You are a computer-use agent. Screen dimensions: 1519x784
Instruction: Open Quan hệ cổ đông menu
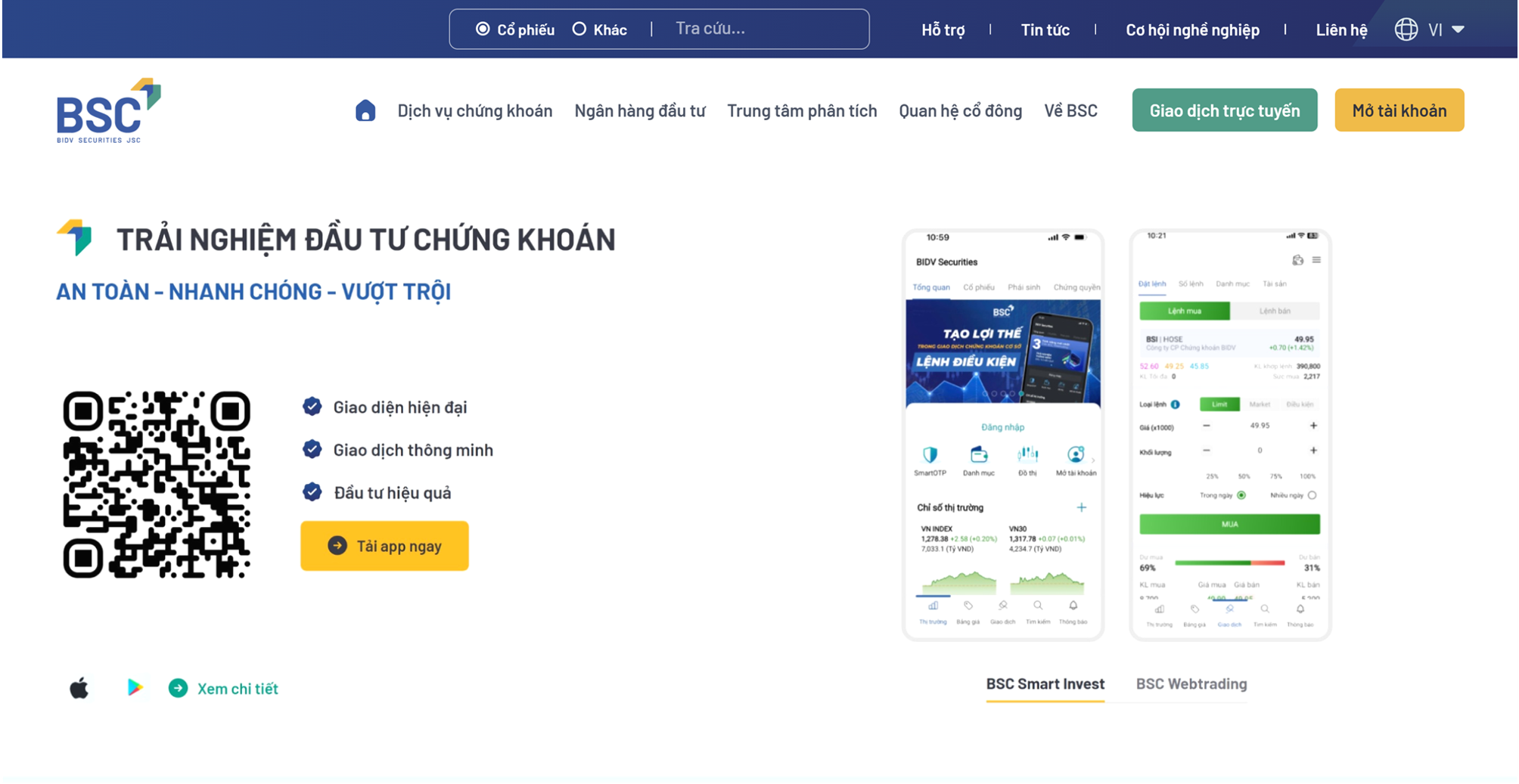pyautogui.click(x=960, y=110)
